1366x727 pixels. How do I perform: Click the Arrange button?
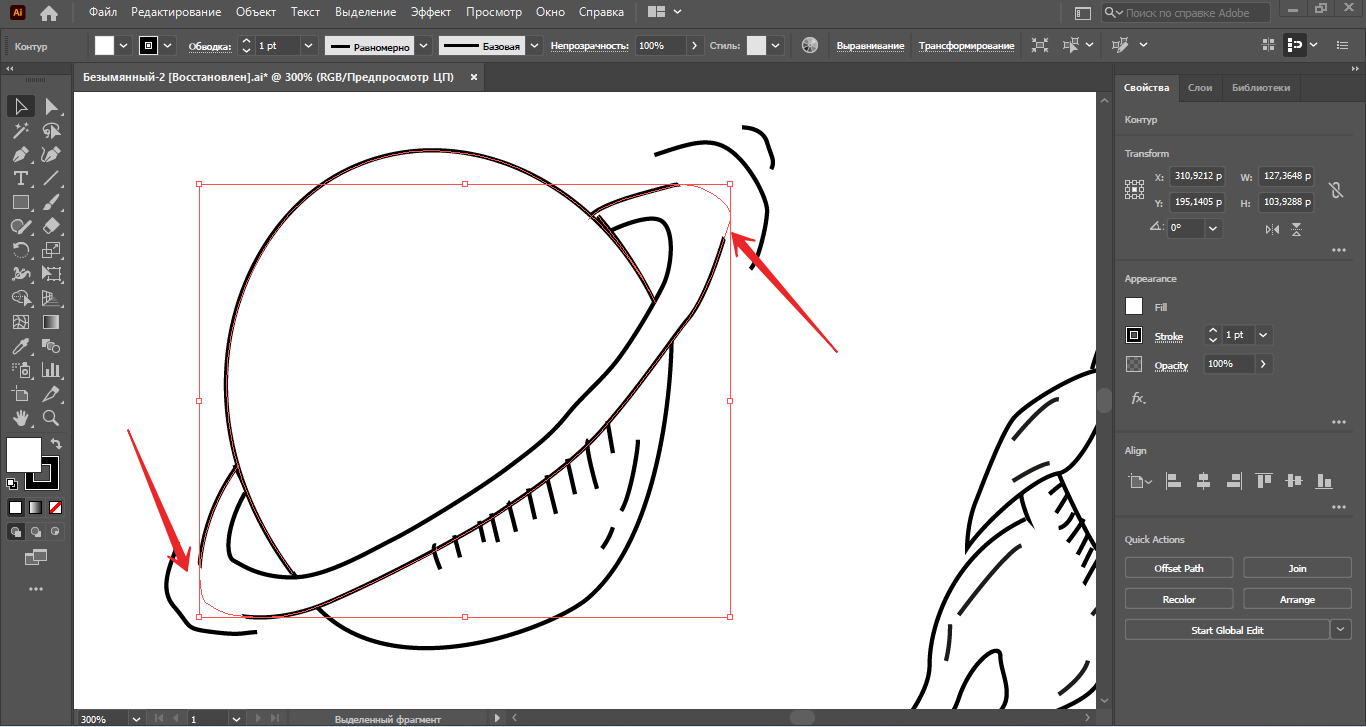click(1297, 599)
